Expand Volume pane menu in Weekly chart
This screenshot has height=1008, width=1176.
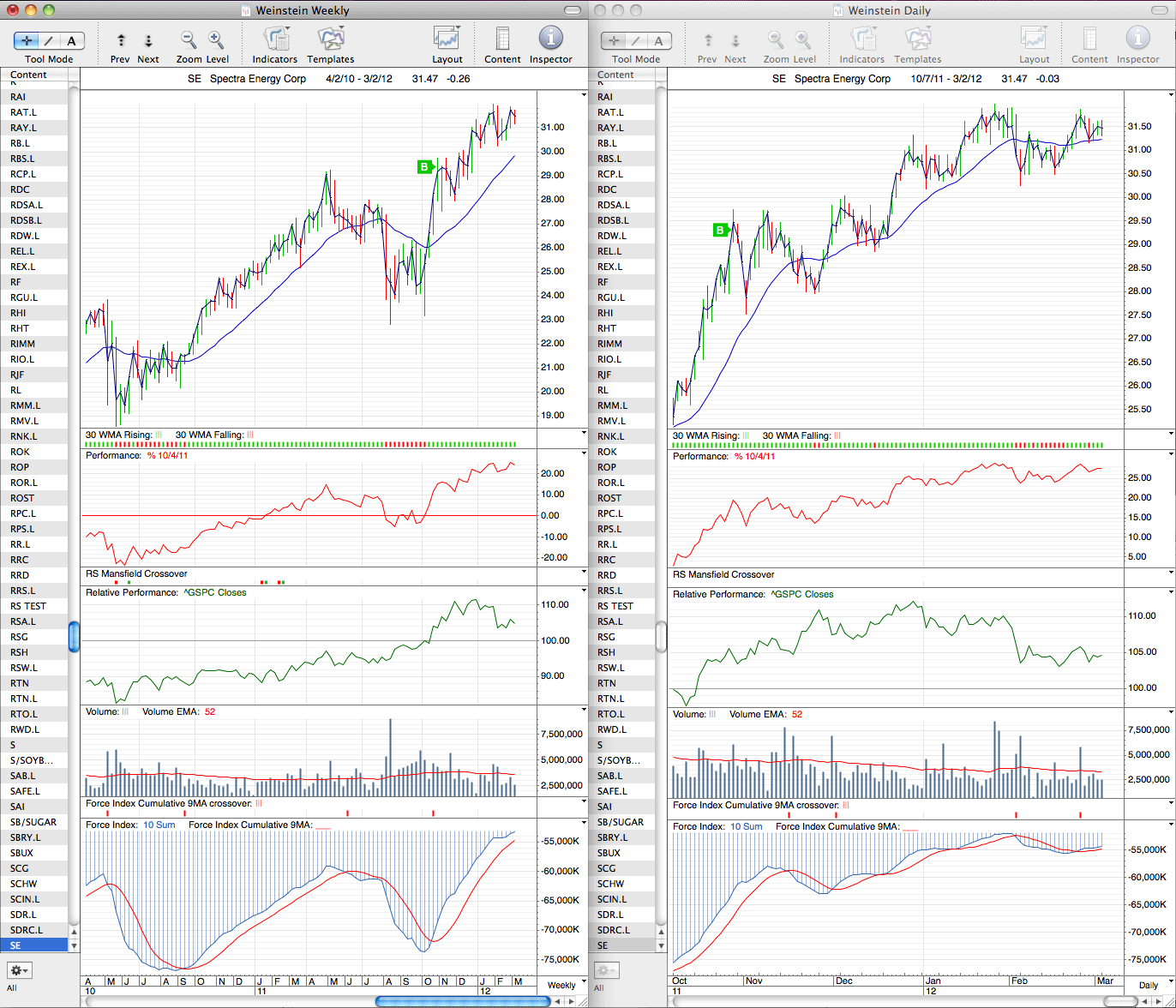pos(584,711)
